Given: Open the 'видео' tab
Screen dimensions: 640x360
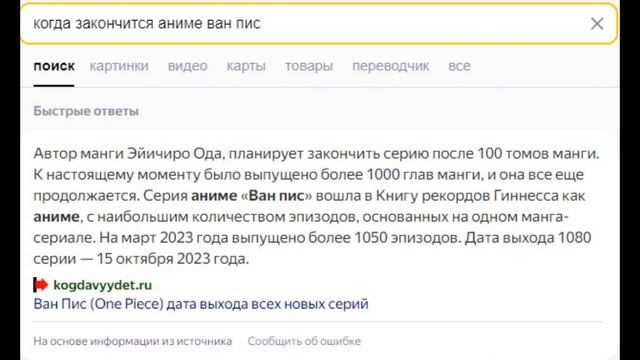Looking at the screenshot, I should pyautogui.click(x=188, y=66).
